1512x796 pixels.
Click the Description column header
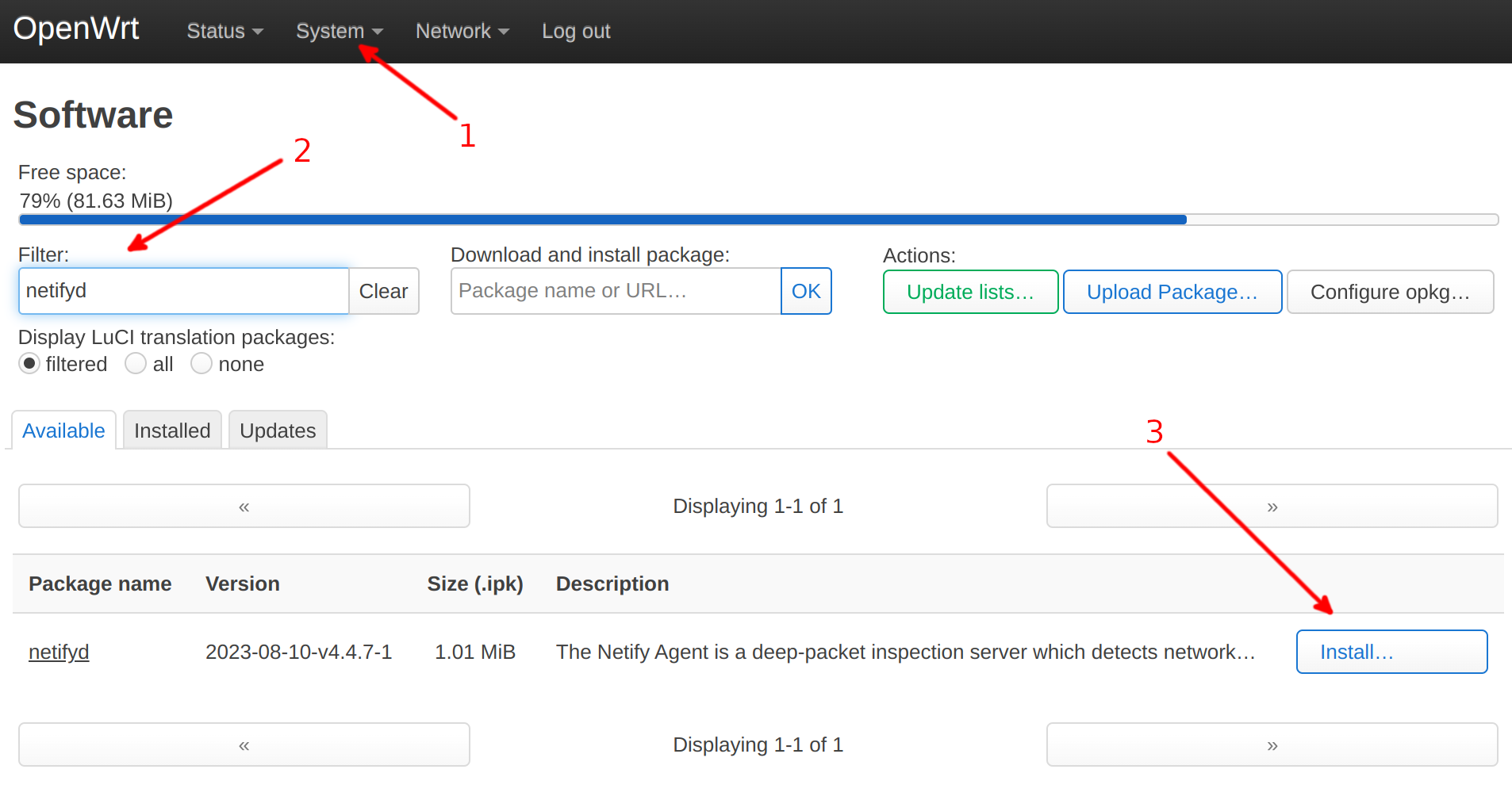612,584
